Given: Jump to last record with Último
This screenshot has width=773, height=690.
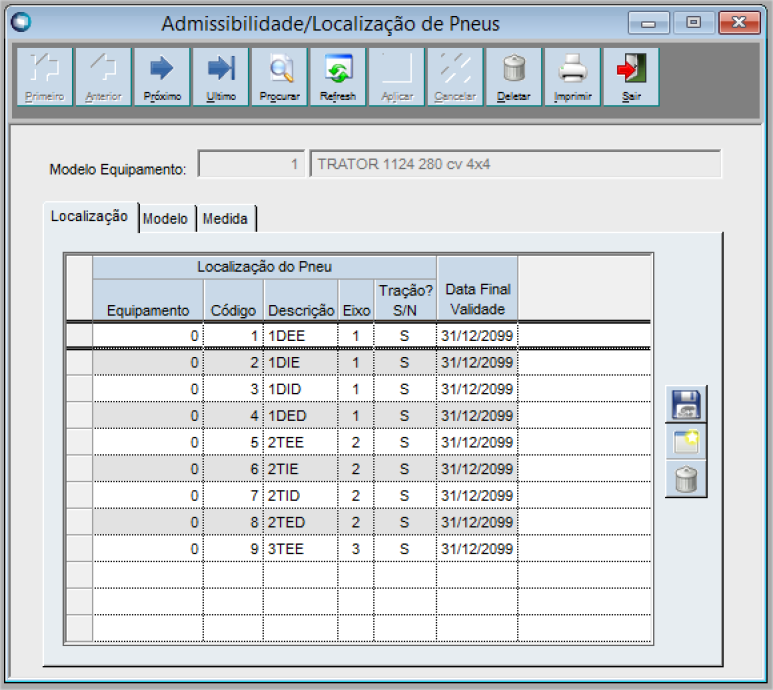Looking at the screenshot, I should pos(221,77).
